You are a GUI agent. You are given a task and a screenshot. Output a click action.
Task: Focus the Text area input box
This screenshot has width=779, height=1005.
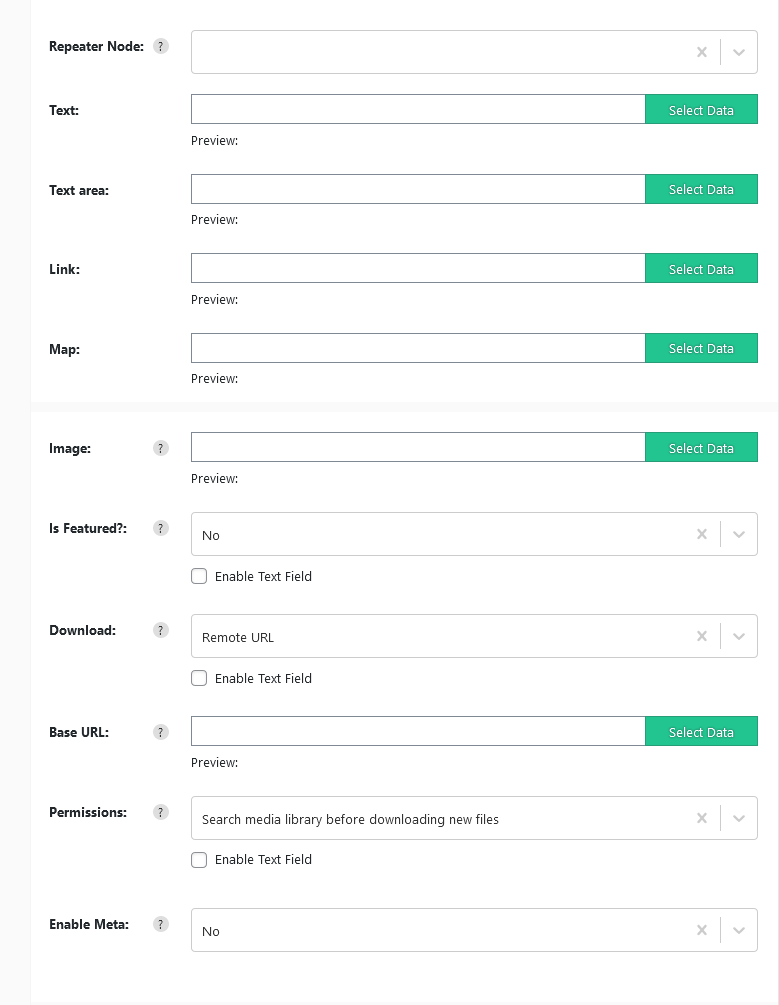[418, 189]
